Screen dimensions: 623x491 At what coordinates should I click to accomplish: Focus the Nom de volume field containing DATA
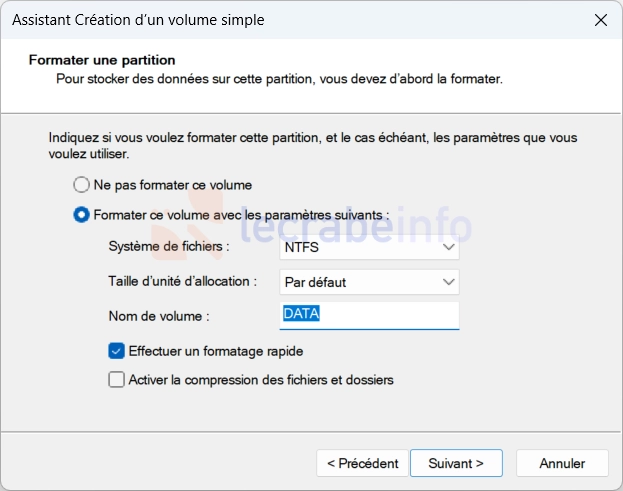(368, 316)
